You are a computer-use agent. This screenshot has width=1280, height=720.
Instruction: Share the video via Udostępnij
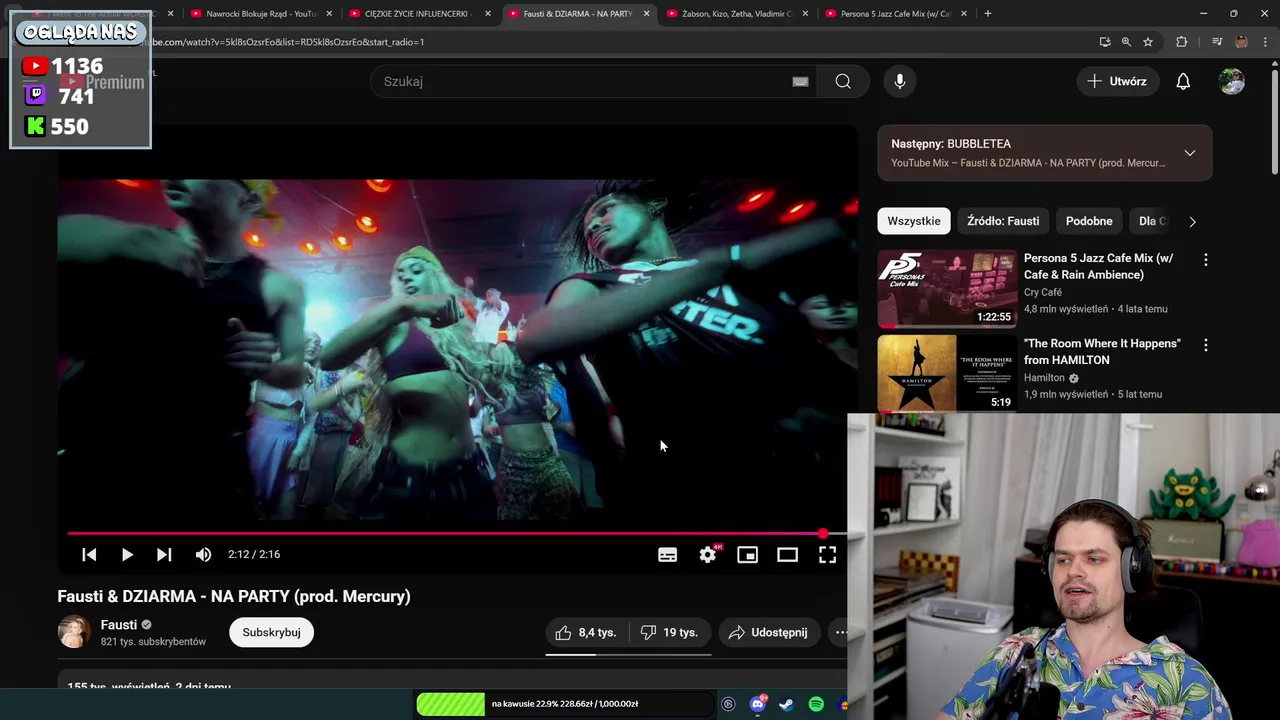click(x=768, y=632)
